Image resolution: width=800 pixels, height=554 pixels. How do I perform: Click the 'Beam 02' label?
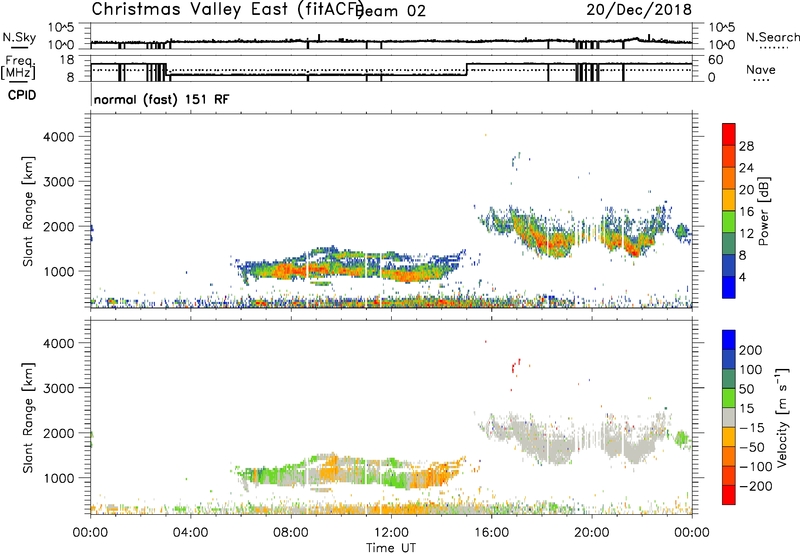click(391, 11)
